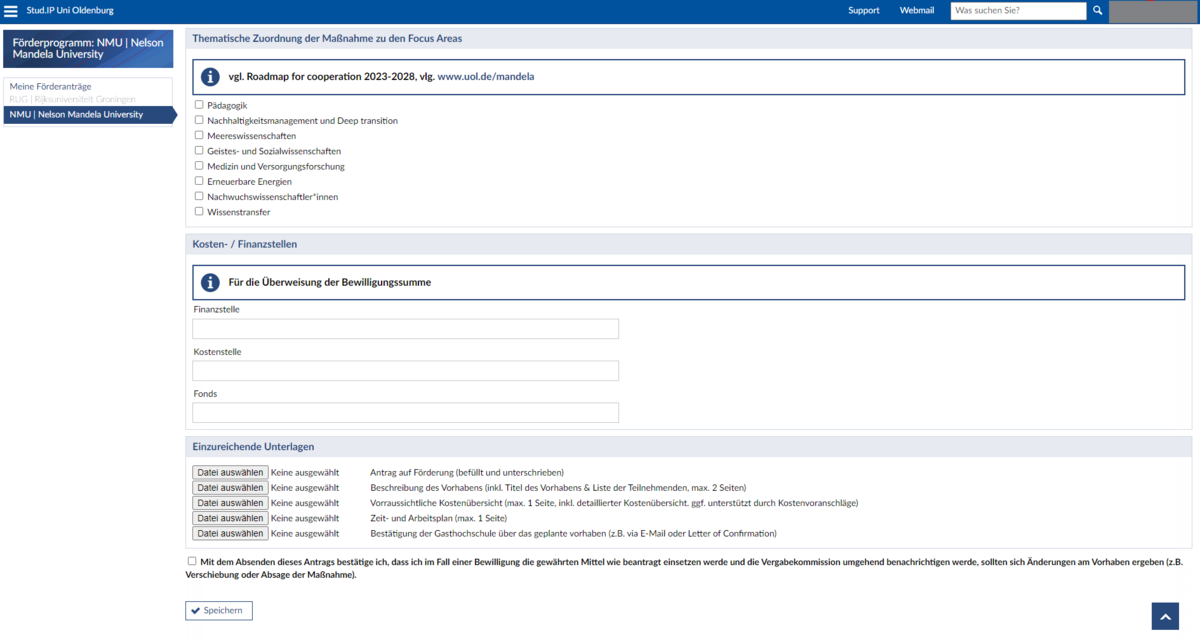The width and height of the screenshot is (1200, 640).
Task: Open the Webmail menu item
Action: (x=916, y=10)
